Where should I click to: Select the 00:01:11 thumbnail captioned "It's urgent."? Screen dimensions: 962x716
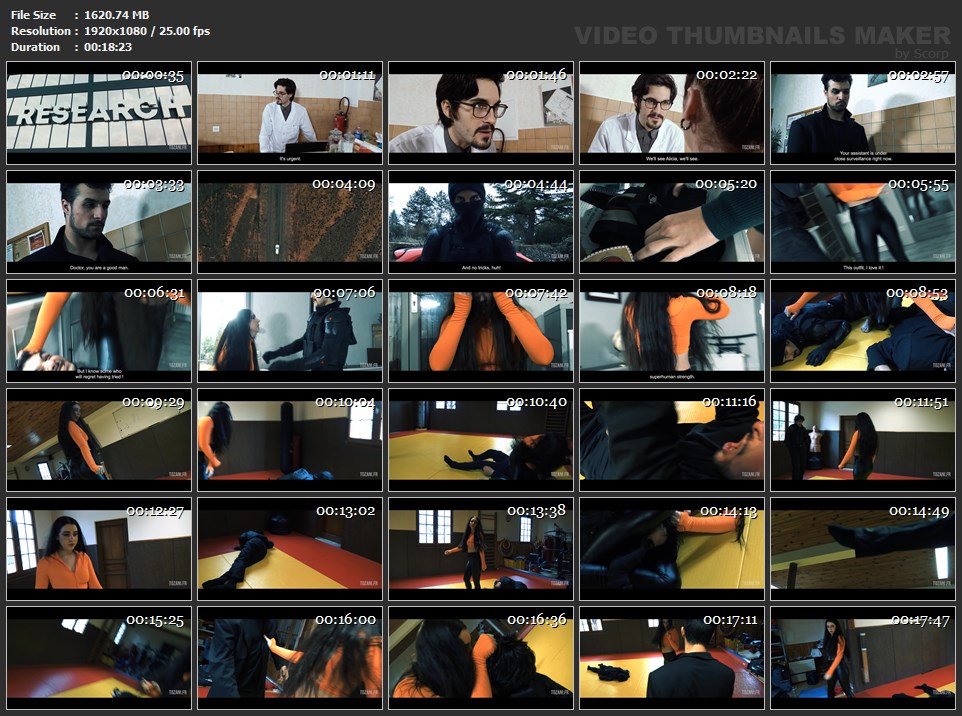290,112
